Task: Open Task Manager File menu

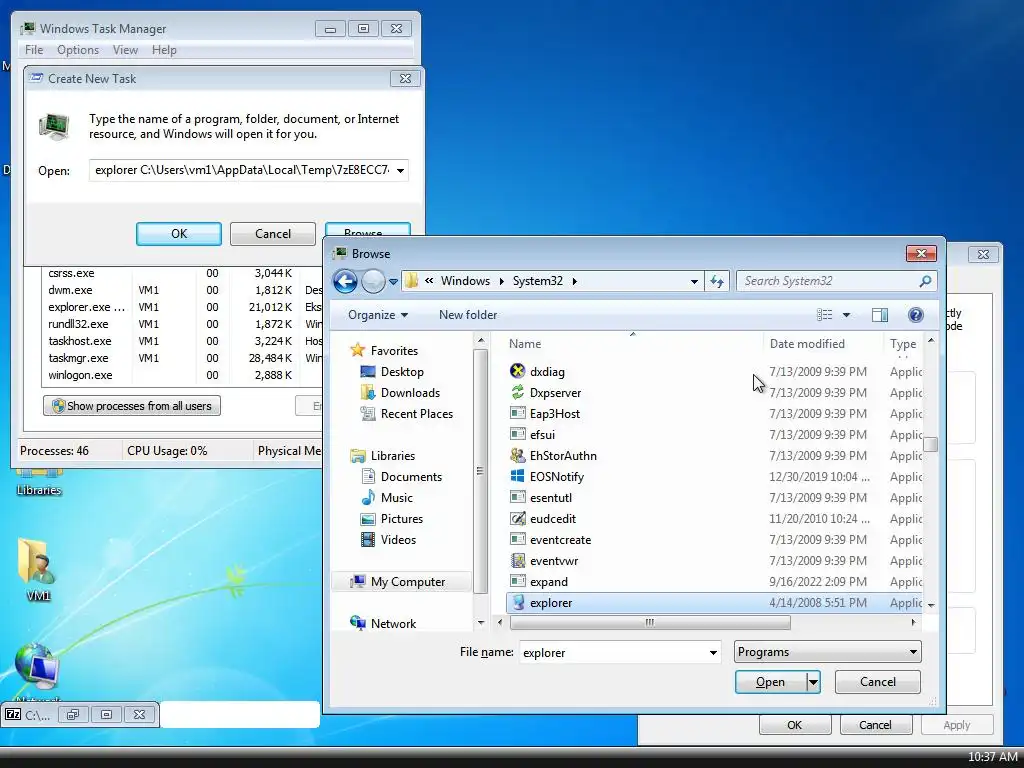Action: pyautogui.click(x=34, y=50)
